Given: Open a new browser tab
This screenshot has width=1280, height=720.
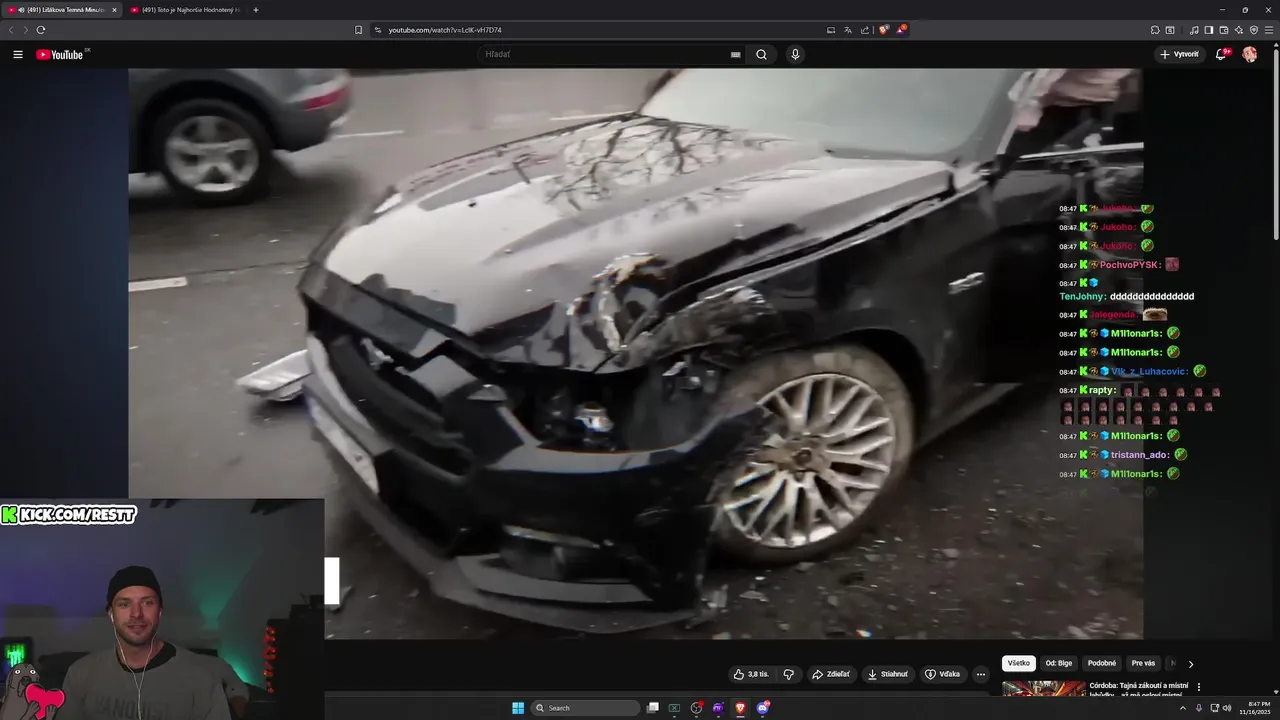Looking at the screenshot, I should coord(256,10).
